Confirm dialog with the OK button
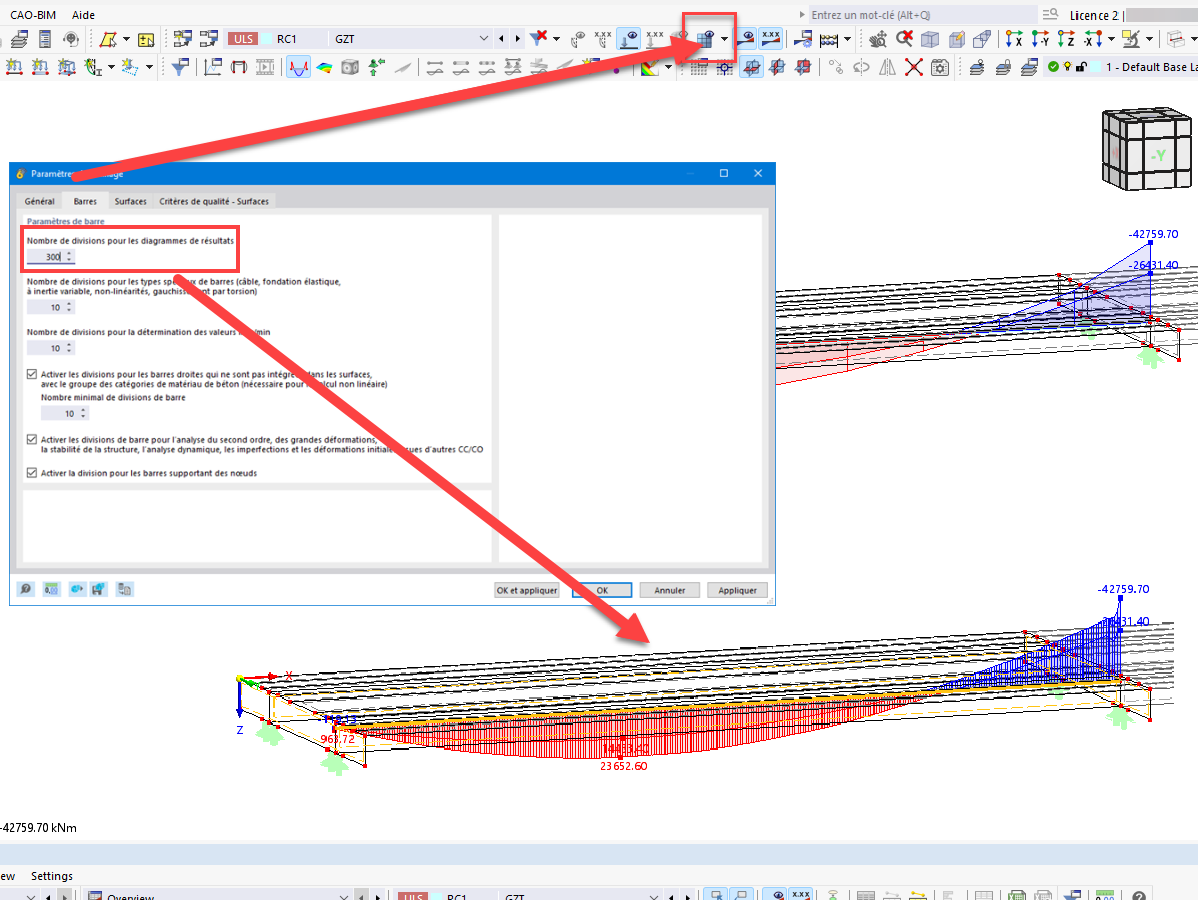 pos(602,590)
